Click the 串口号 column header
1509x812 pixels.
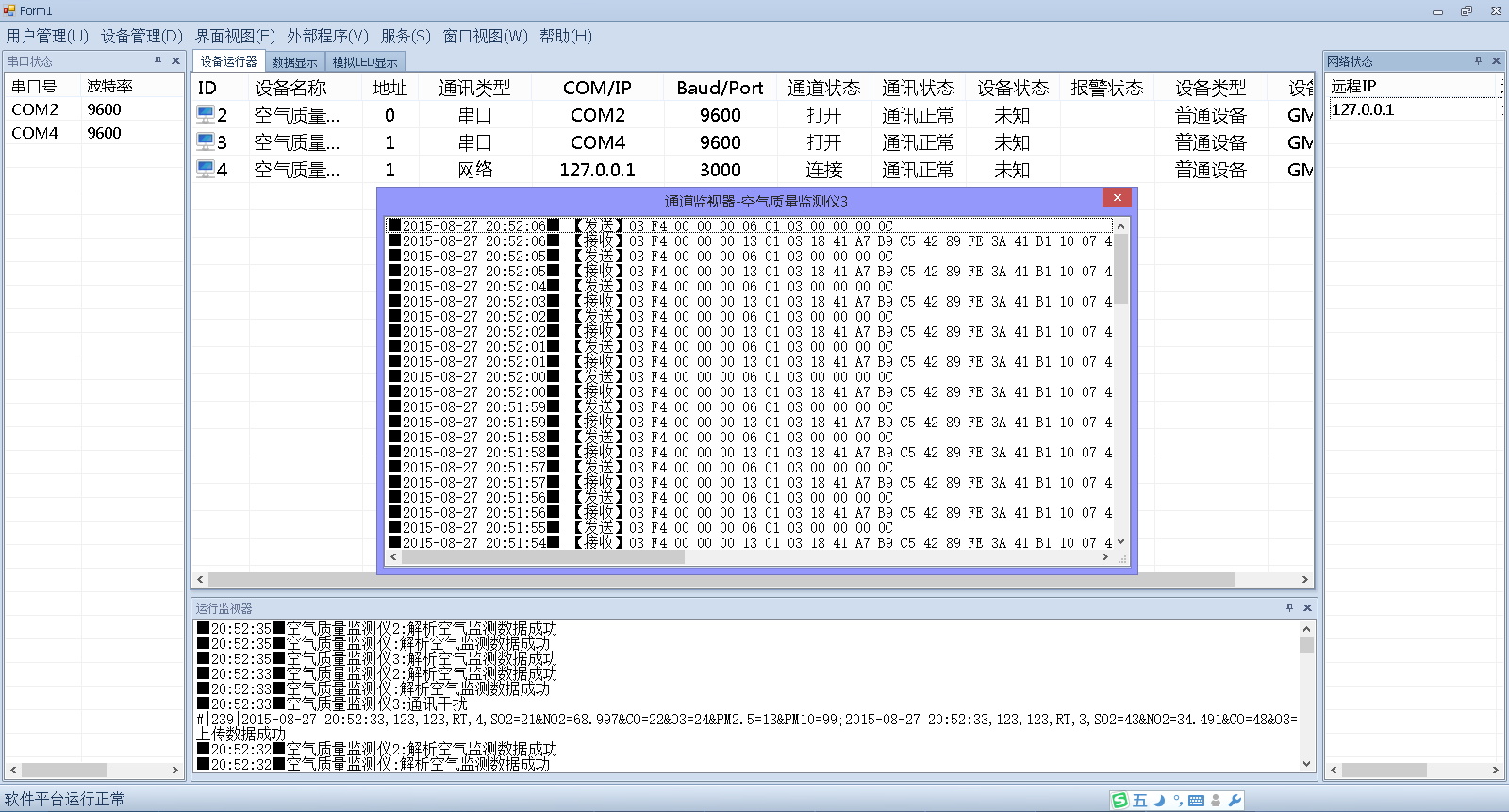click(x=43, y=86)
